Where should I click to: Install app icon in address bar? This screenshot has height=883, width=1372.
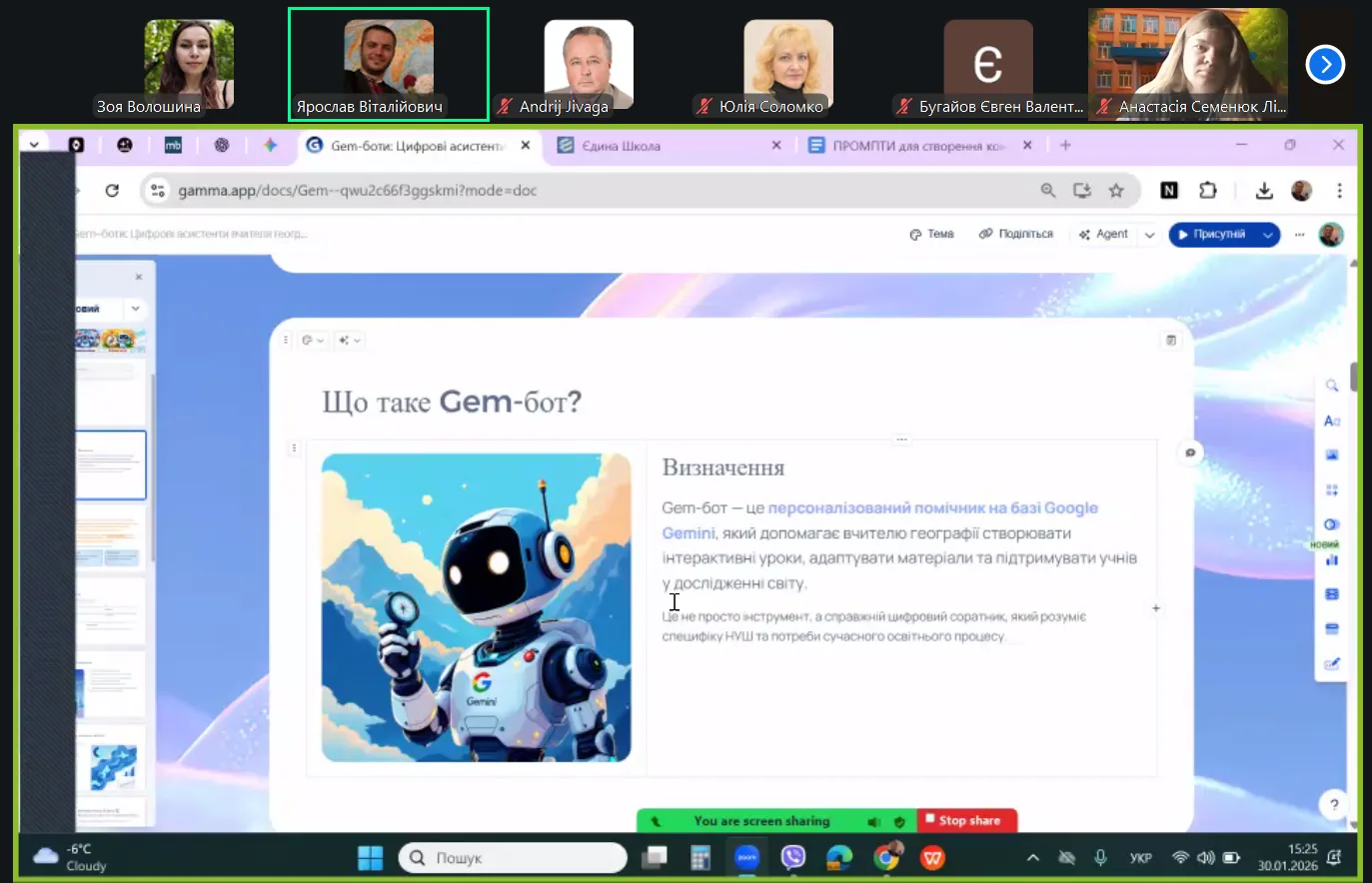(x=1082, y=190)
